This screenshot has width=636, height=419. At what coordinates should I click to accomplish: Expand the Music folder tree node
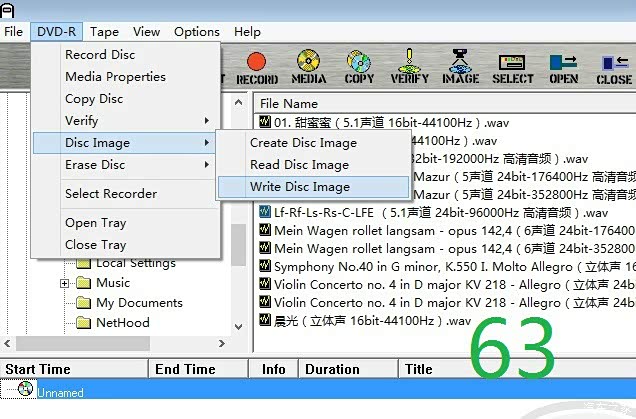pyautogui.click(x=65, y=283)
